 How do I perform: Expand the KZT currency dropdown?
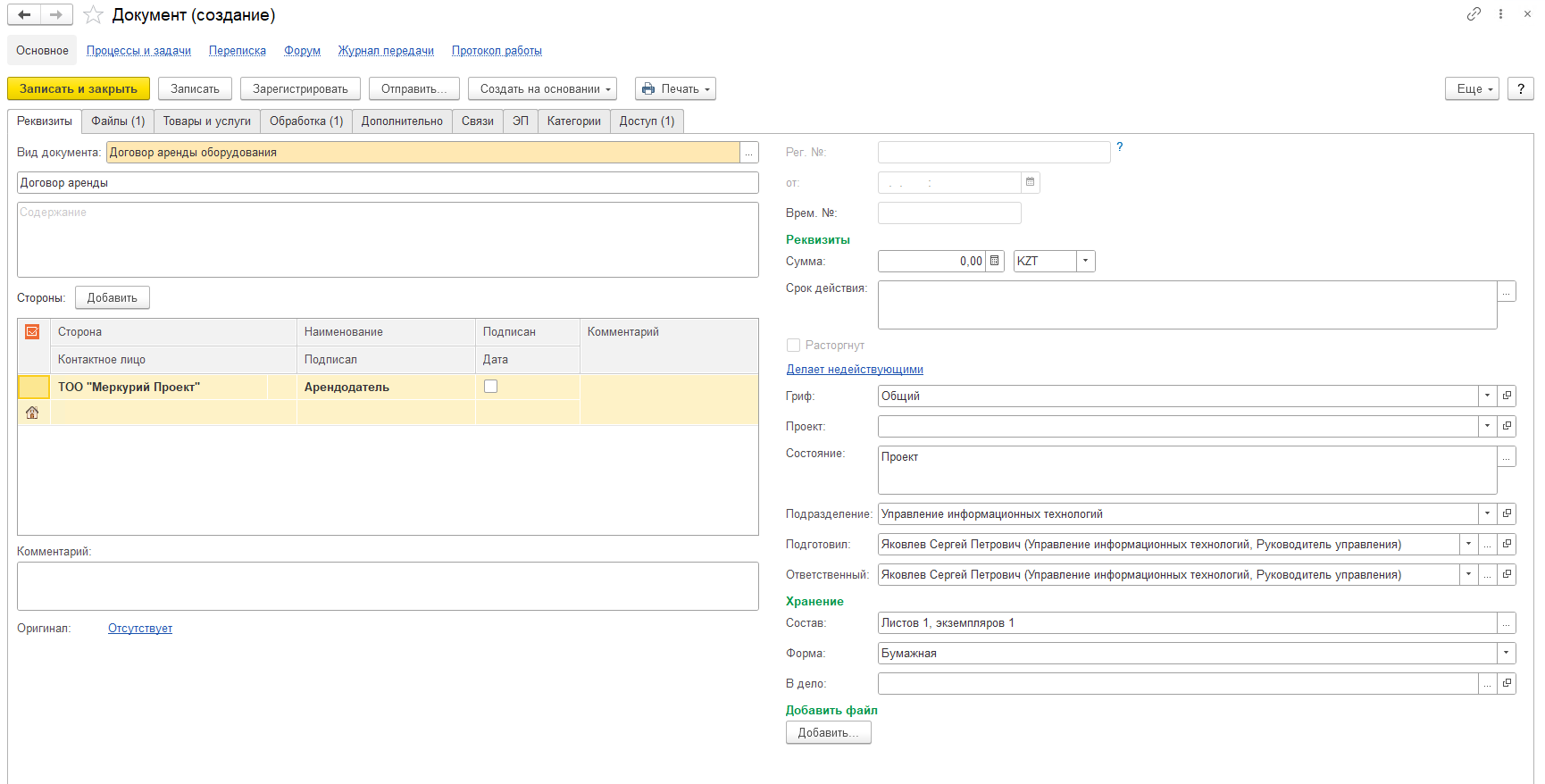(1085, 261)
